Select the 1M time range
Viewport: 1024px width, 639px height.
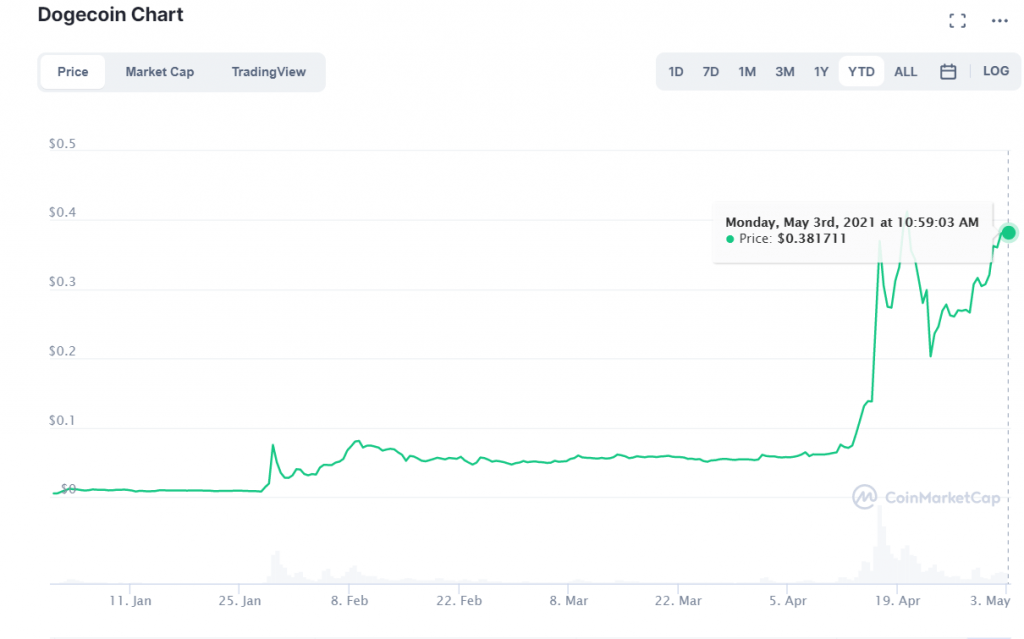click(x=747, y=72)
